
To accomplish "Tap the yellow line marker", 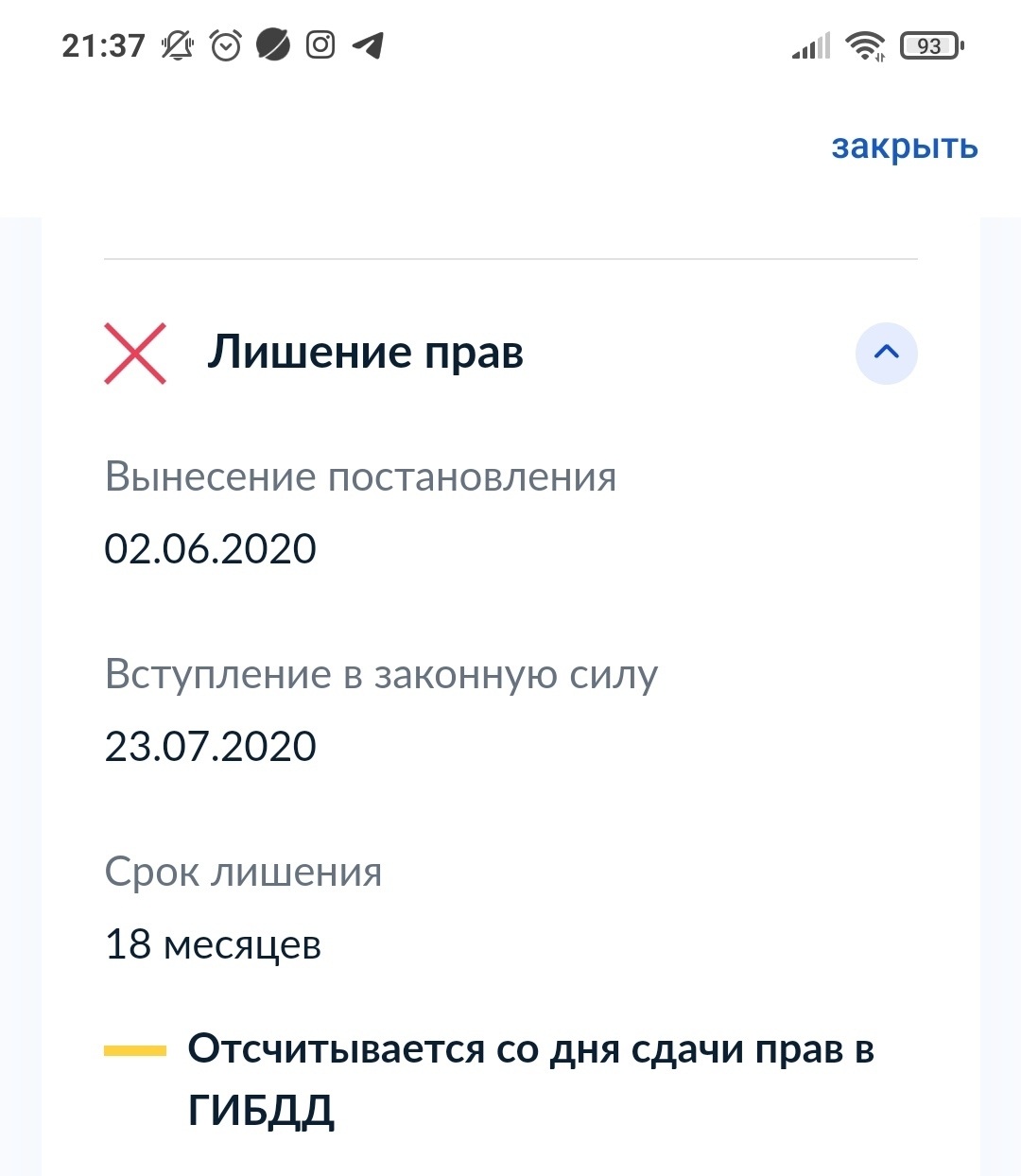I will (135, 1050).
